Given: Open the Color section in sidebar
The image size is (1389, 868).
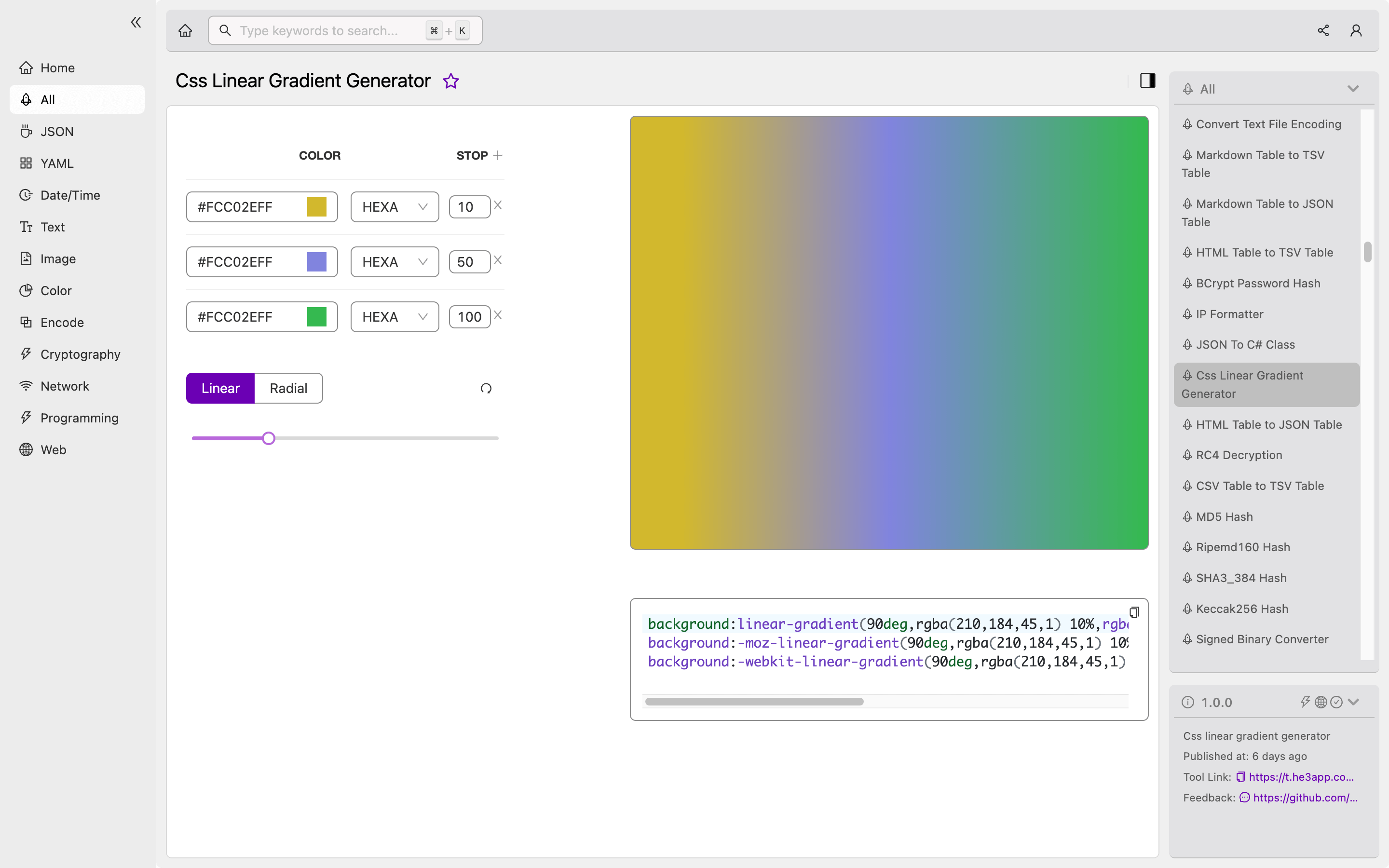Looking at the screenshot, I should pos(55,290).
